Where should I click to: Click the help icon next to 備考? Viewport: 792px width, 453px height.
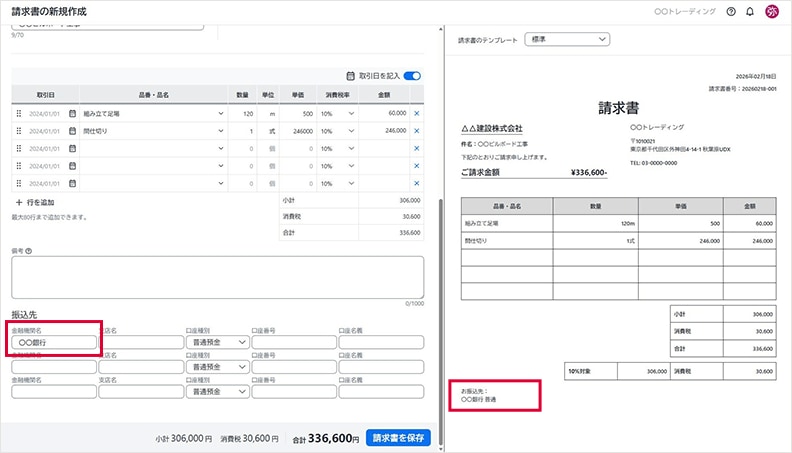point(29,251)
